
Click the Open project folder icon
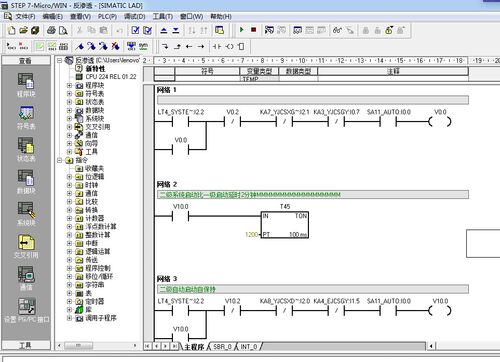pyautogui.click(x=23, y=30)
